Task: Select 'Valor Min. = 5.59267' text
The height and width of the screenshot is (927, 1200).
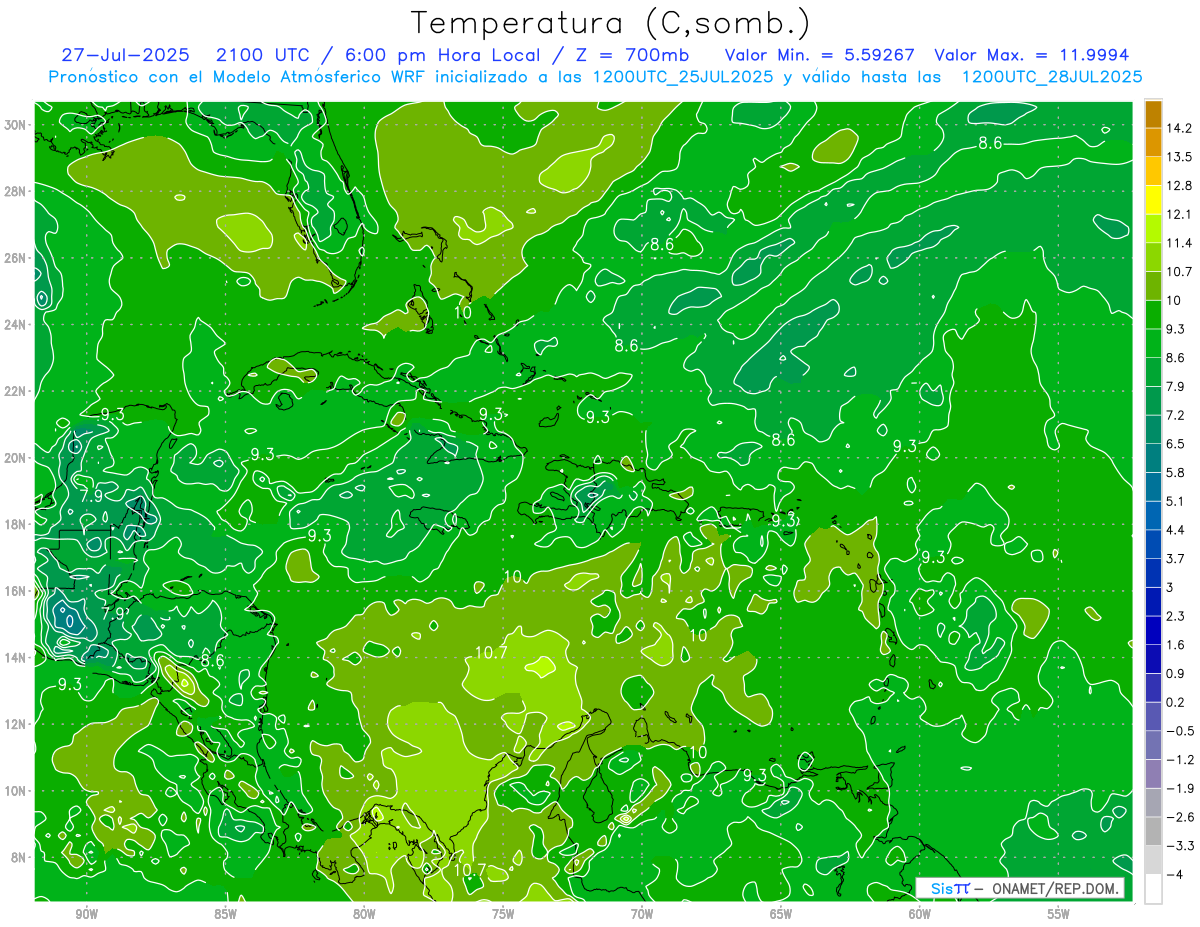Action: point(818,55)
